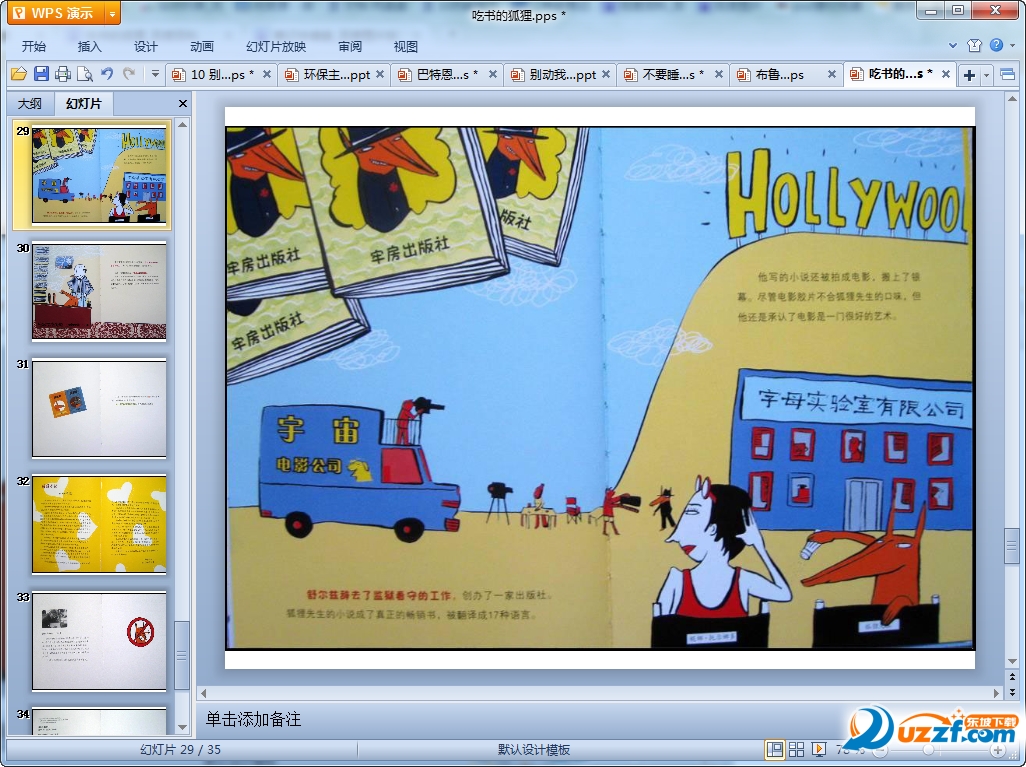
Task: Select slide 31 thumbnail
Action: click(x=99, y=408)
